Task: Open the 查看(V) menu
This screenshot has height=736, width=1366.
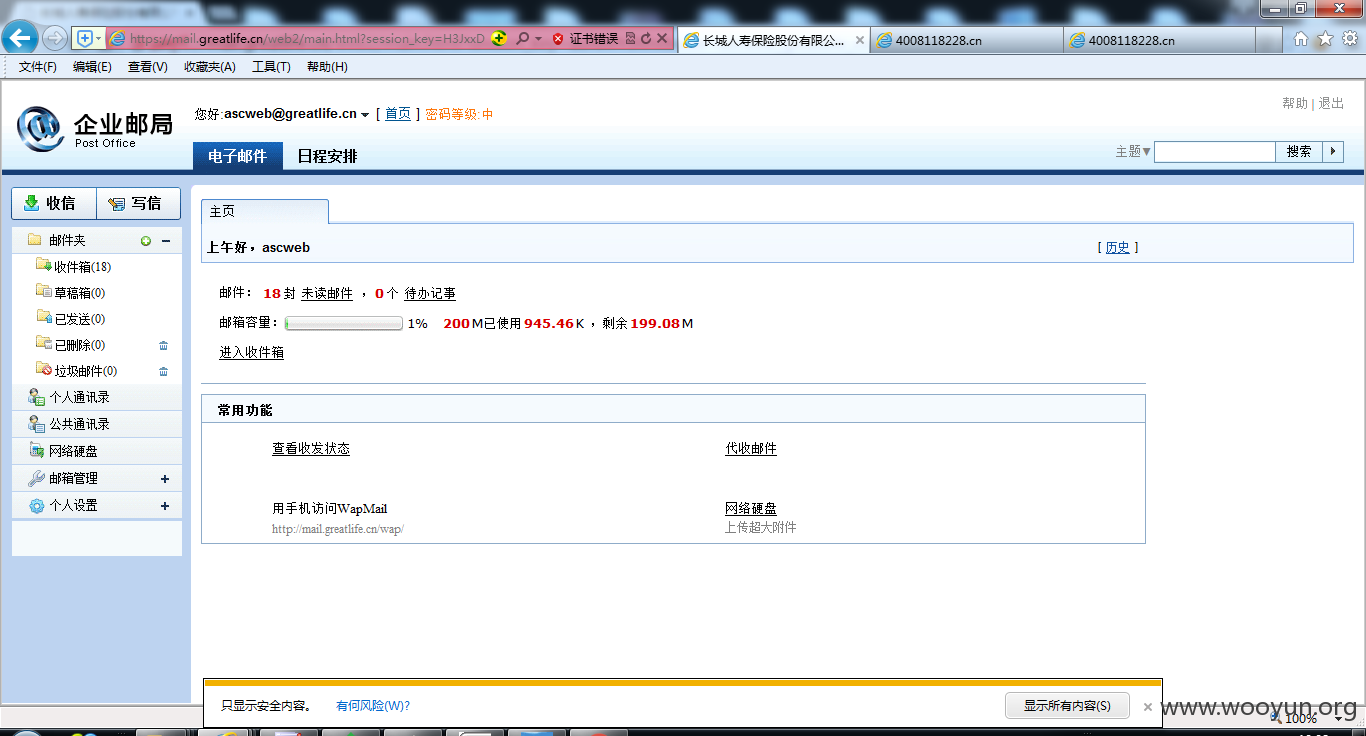Action: pyautogui.click(x=148, y=67)
